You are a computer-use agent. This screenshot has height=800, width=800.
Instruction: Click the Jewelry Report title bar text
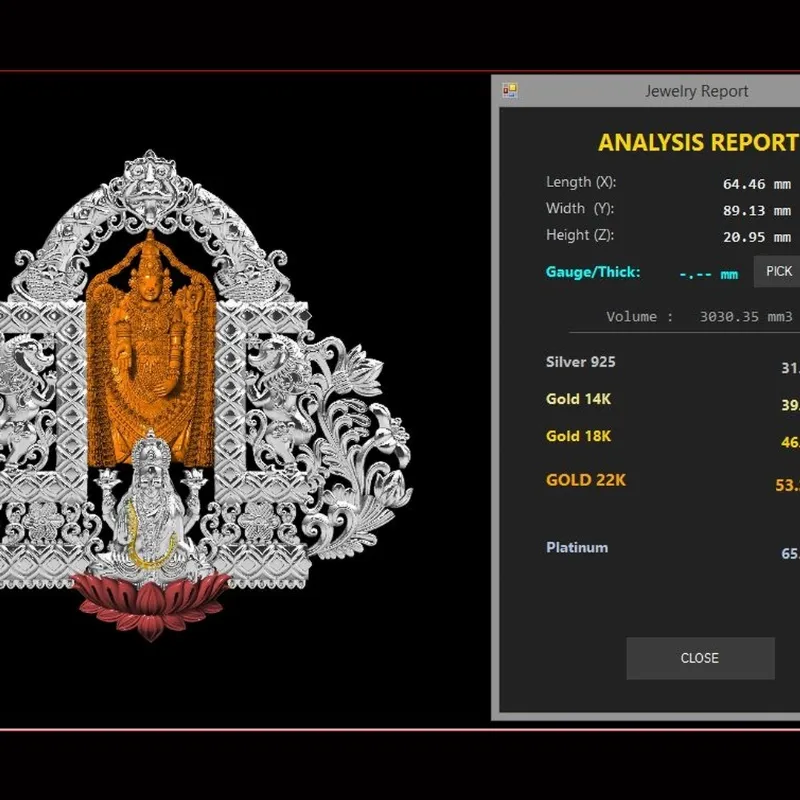[x=696, y=91]
